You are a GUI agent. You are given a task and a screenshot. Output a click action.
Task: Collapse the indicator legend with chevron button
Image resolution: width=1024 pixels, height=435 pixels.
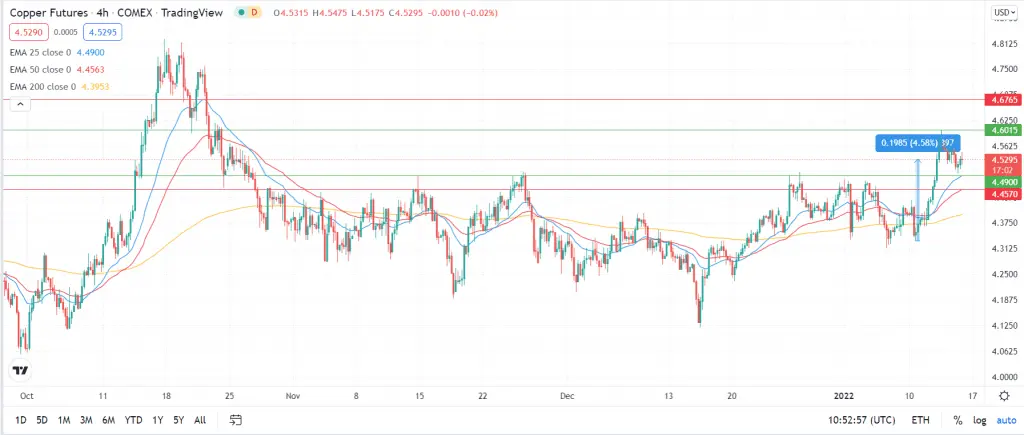coord(20,104)
